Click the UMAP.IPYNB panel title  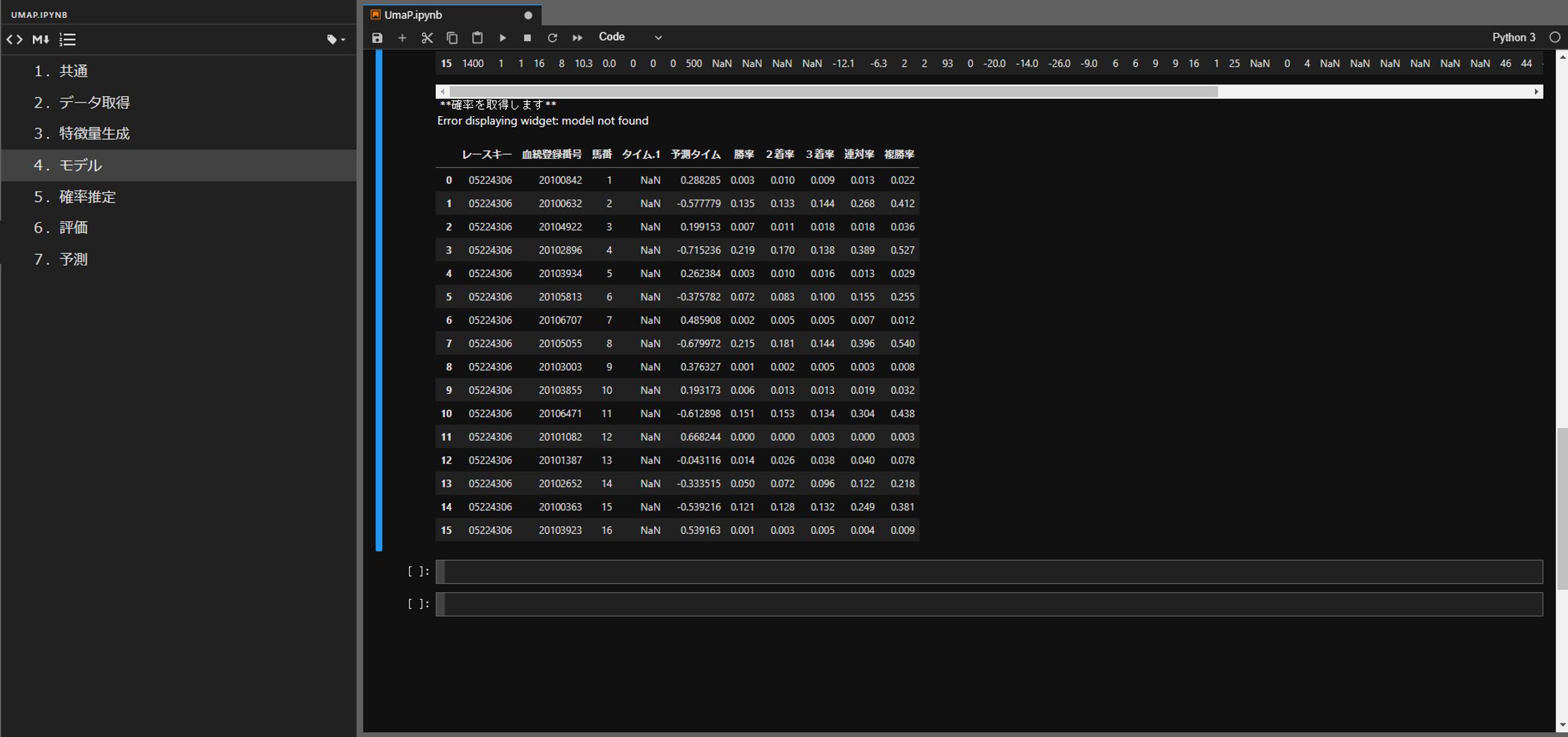[39, 15]
